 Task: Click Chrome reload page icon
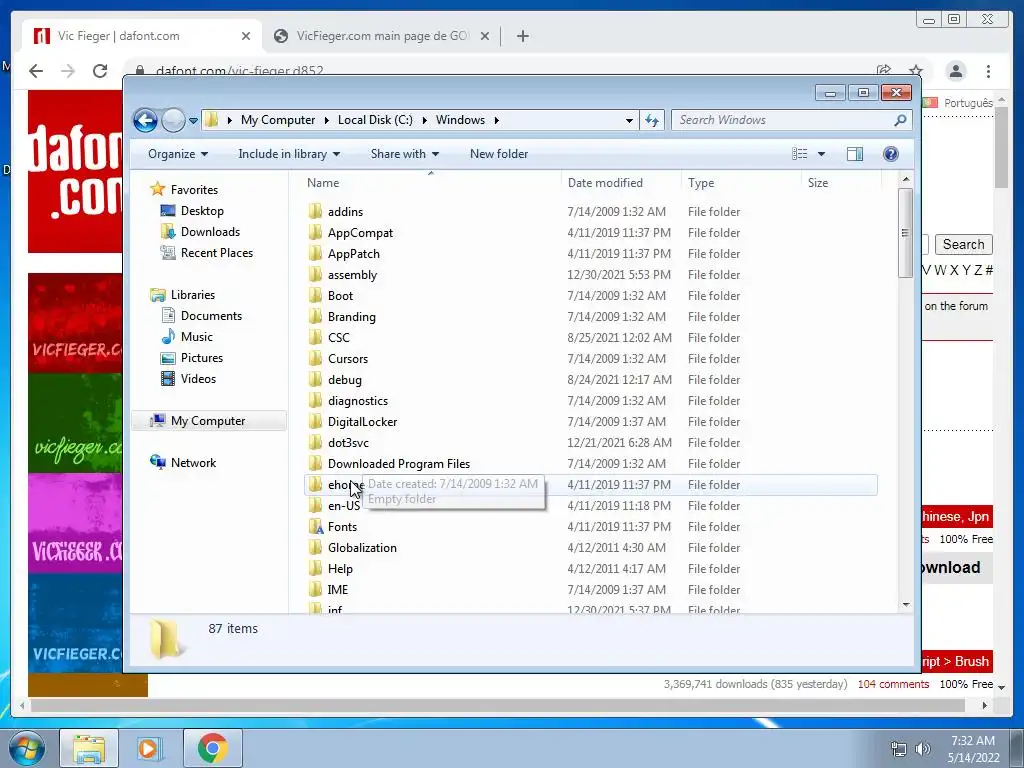[x=100, y=71]
